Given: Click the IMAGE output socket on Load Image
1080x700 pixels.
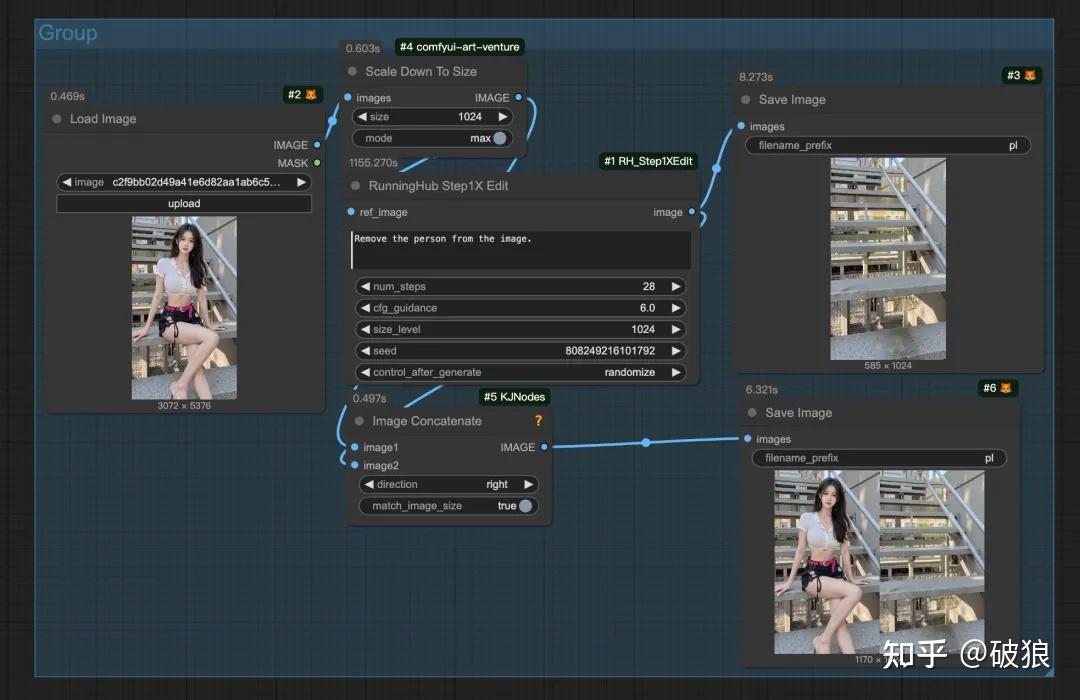Looking at the screenshot, I should (x=318, y=144).
